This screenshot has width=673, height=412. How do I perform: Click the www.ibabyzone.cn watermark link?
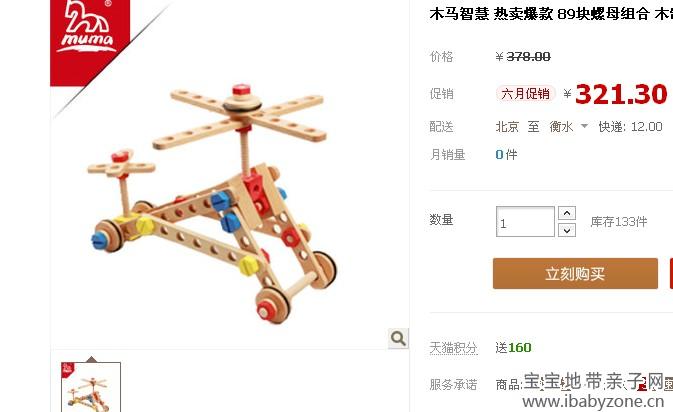(x=593, y=402)
